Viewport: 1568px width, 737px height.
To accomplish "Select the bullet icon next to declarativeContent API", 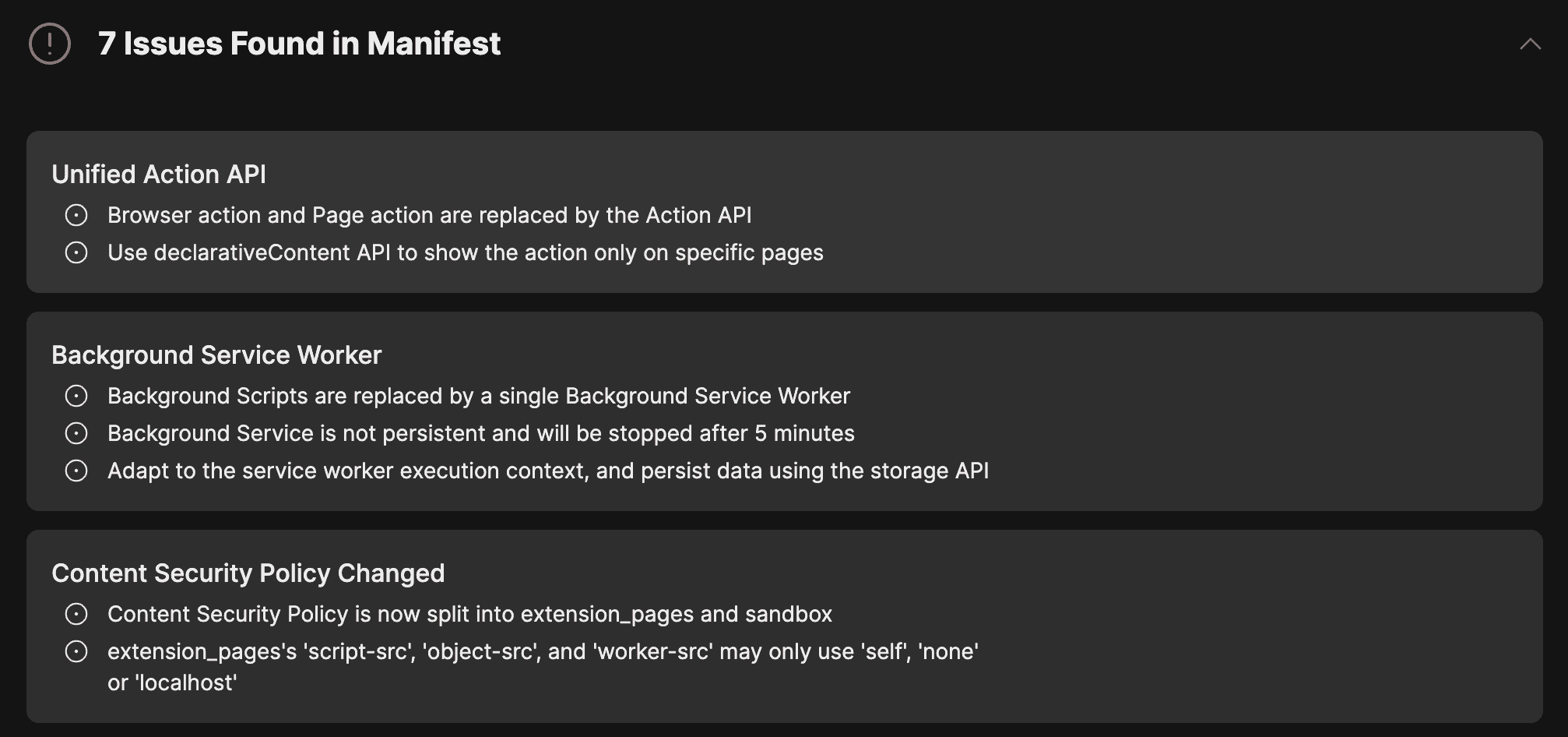I will tap(76, 252).
